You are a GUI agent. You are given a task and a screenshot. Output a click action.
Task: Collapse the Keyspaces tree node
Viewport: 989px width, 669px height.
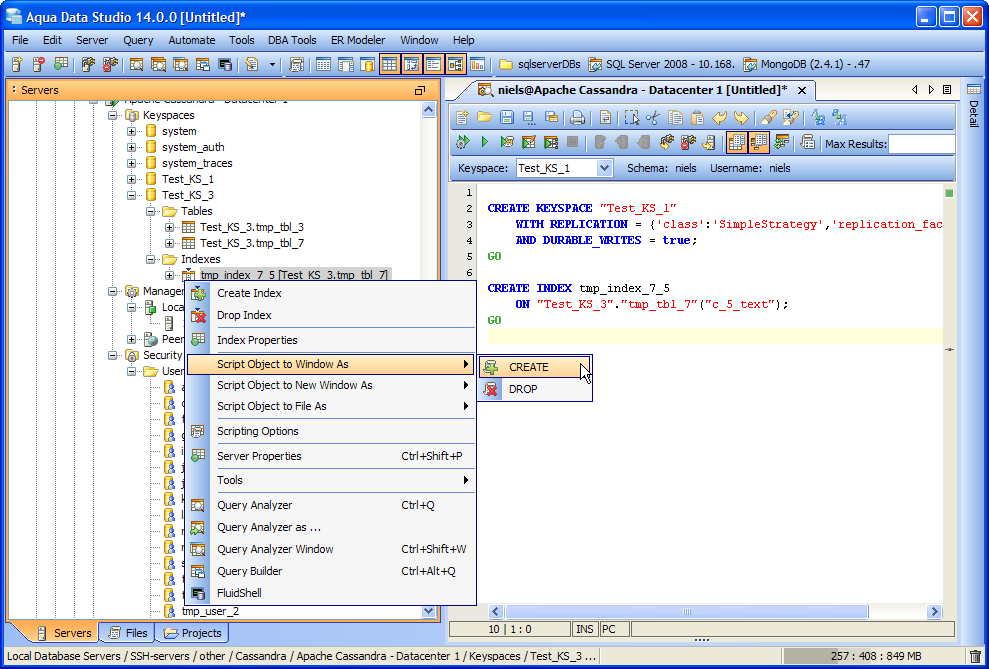pyautogui.click(x=112, y=115)
